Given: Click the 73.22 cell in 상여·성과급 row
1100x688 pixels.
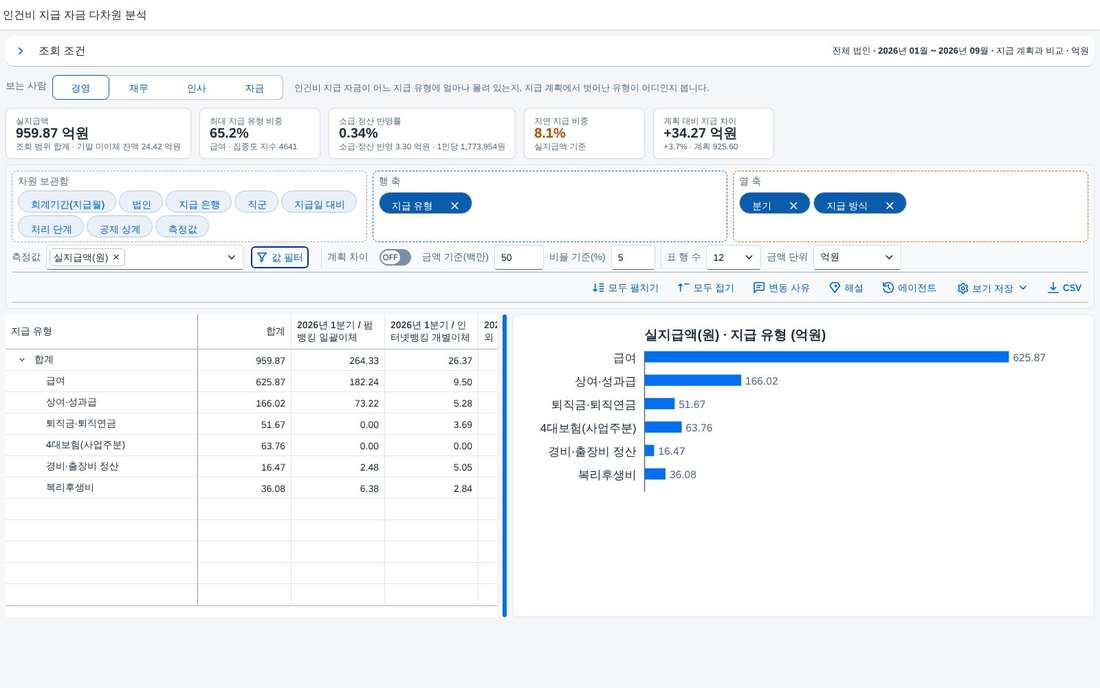Looking at the screenshot, I should point(337,403).
